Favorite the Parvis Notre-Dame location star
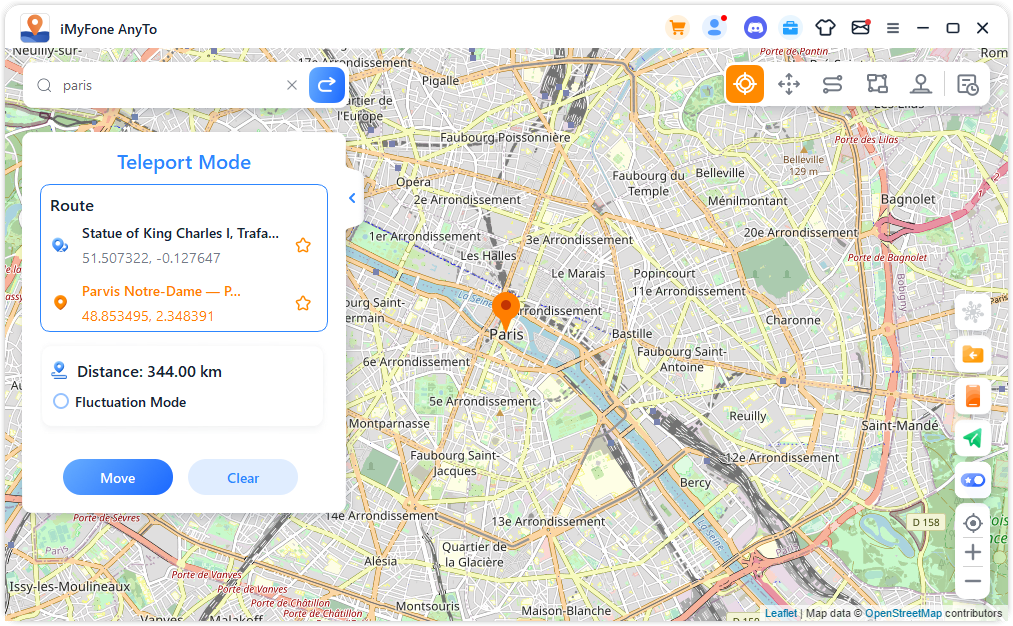1013x626 pixels. tap(303, 303)
